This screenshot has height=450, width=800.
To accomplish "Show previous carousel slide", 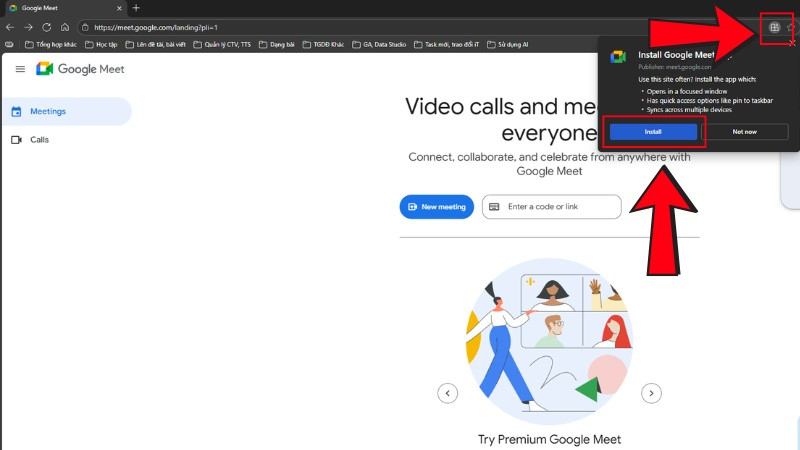I will [448, 393].
